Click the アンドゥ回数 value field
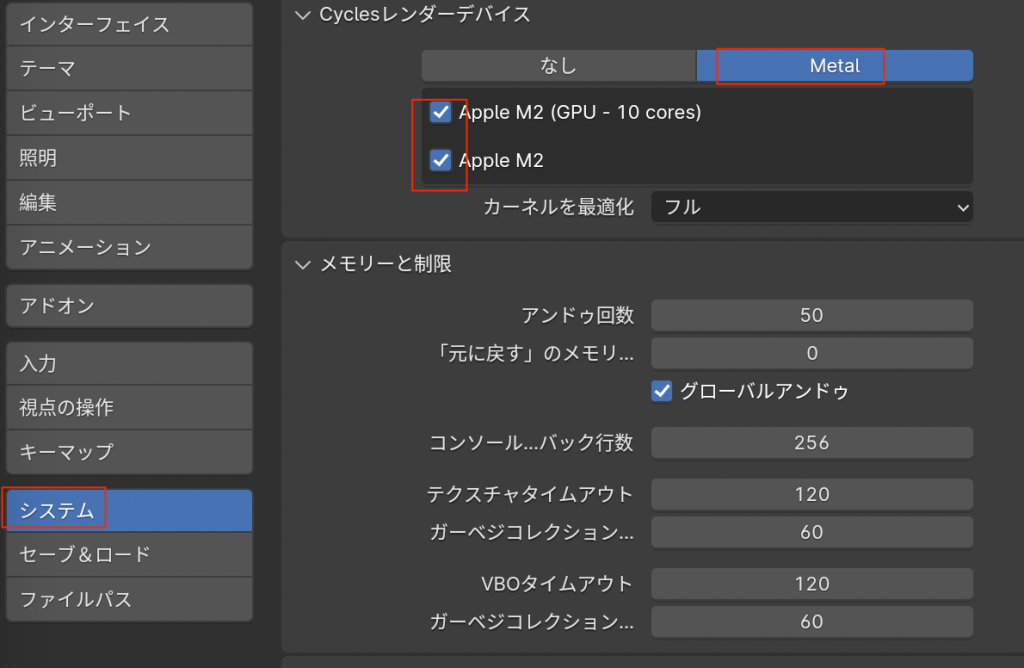 pyautogui.click(x=811, y=315)
